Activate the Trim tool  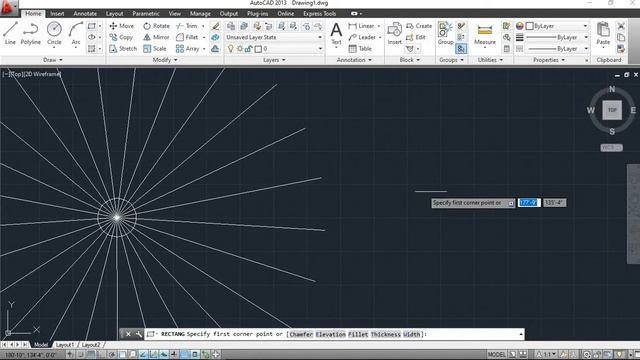pos(187,26)
